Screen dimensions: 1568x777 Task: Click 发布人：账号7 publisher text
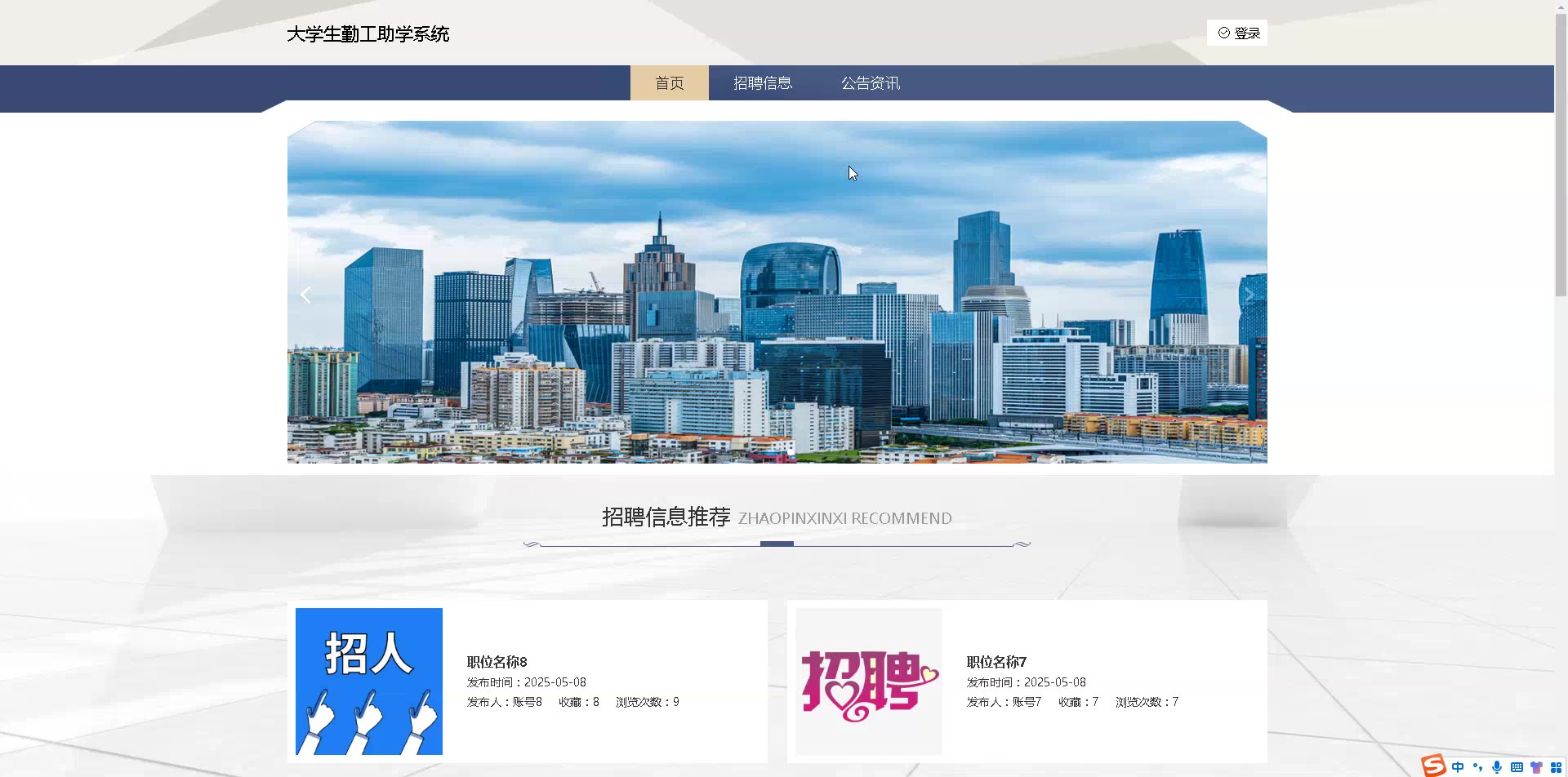[1004, 702]
